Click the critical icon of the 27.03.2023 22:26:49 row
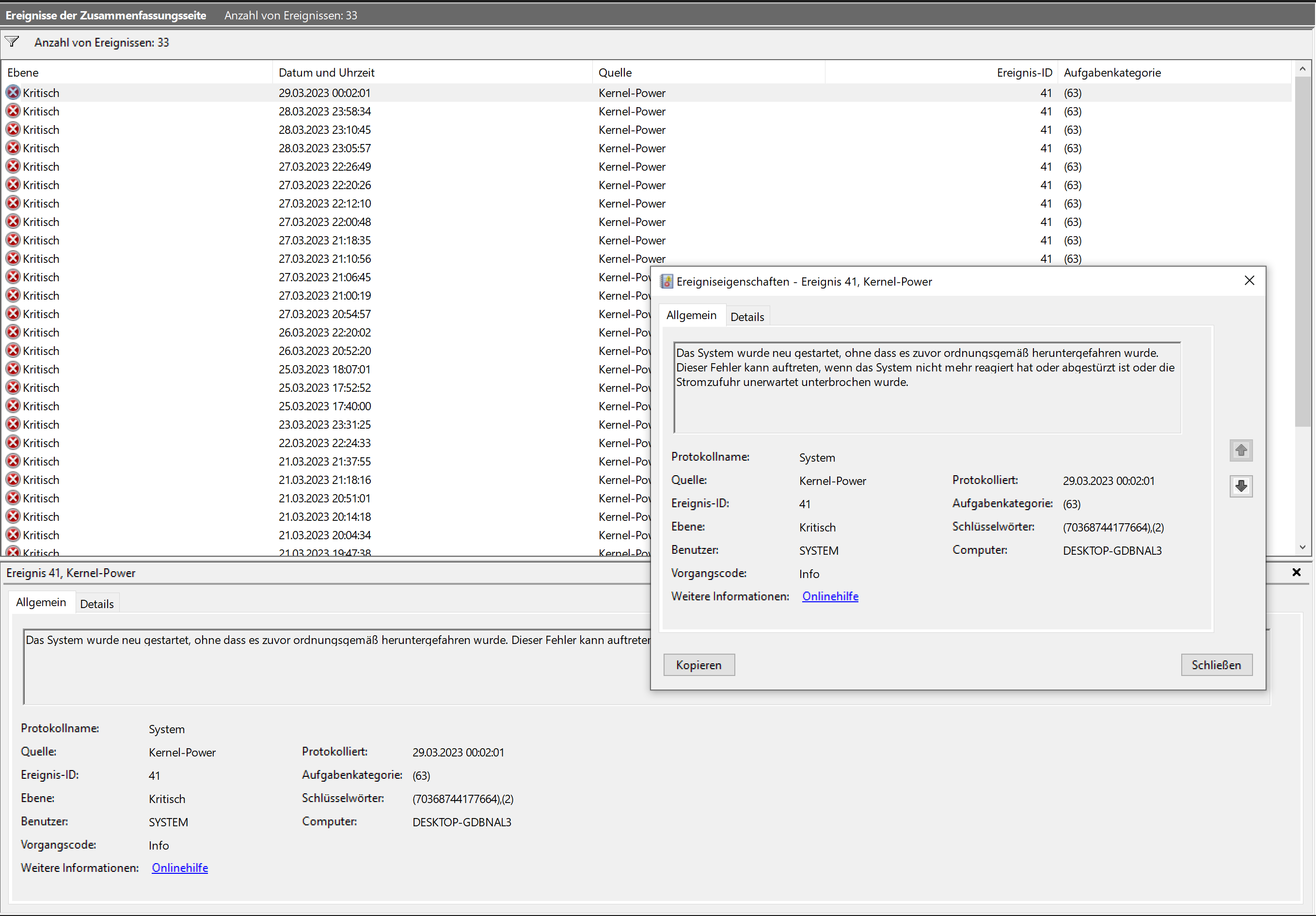This screenshot has width=1316, height=916. click(13, 166)
